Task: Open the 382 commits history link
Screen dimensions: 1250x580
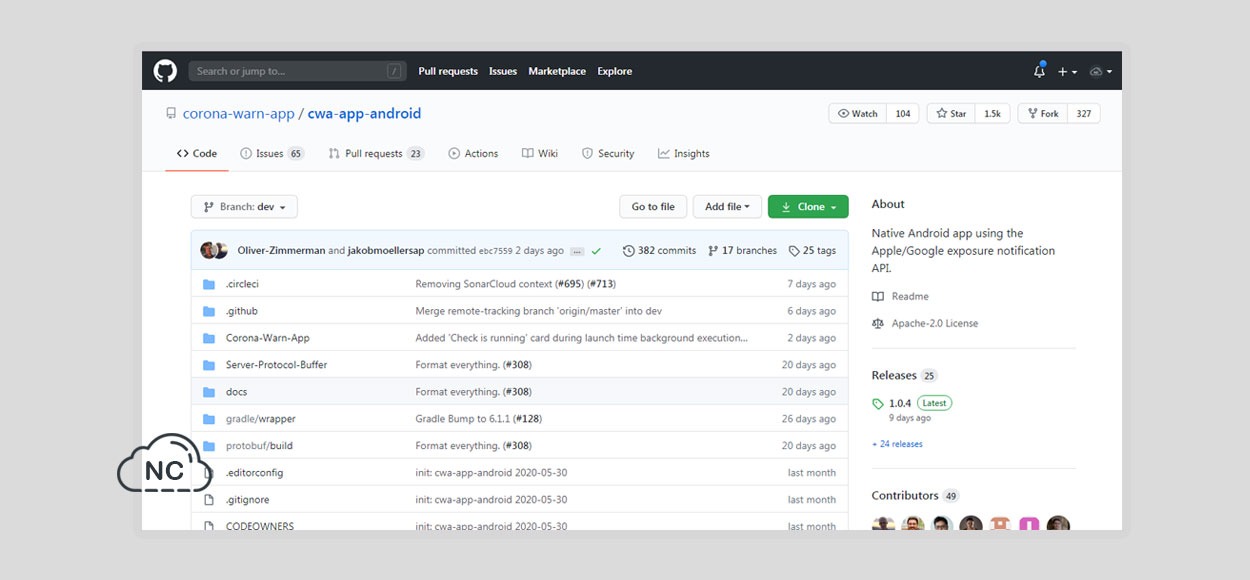Action: coord(659,251)
